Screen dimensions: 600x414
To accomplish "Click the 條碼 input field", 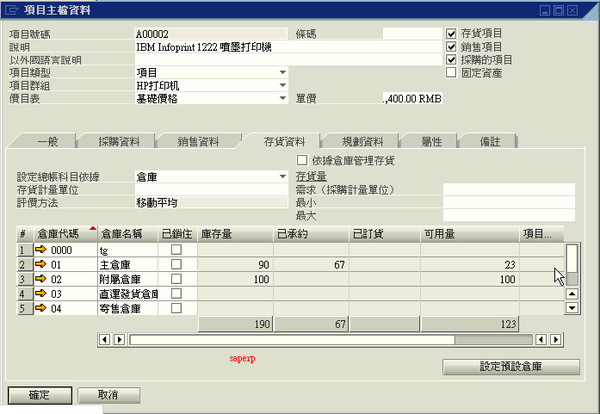I will (x=412, y=34).
